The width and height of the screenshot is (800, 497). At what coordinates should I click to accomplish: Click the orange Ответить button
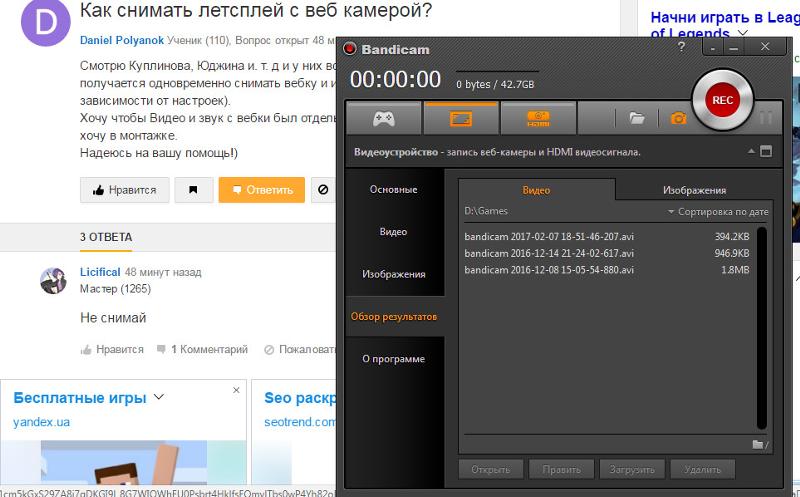[262, 190]
